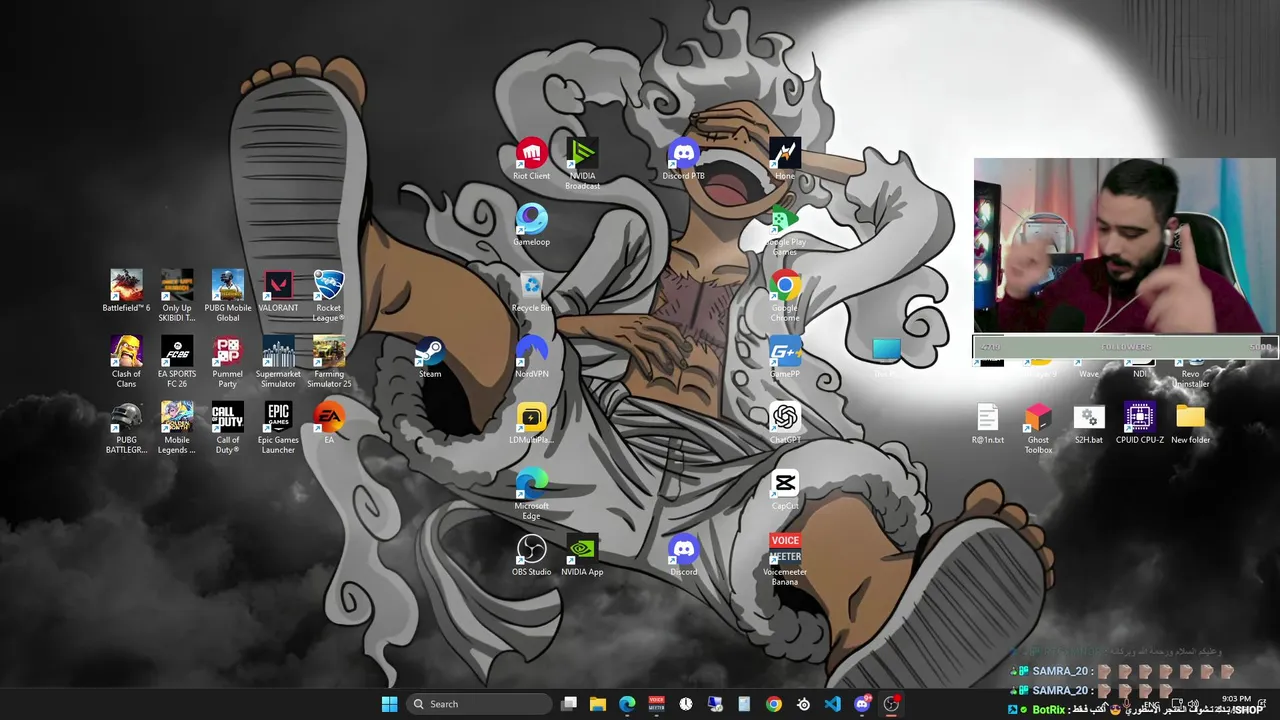The width and height of the screenshot is (1280, 720).
Task: Launch the Clash of Clans icon
Action: [126, 361]
